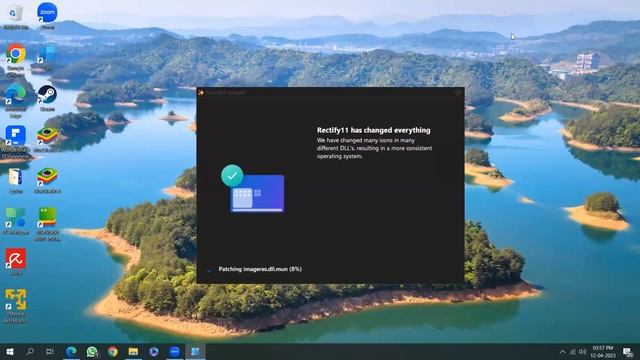Open the notification center icon
The width and height of the screenshot is (640, 360).
(628, 352)
